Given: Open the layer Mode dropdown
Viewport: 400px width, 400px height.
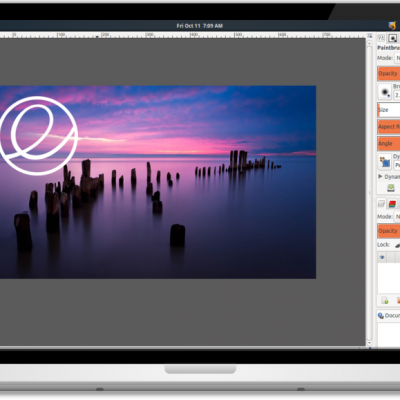Looking at the screenshot, I should pyautogui.click(x=397, y=217).
